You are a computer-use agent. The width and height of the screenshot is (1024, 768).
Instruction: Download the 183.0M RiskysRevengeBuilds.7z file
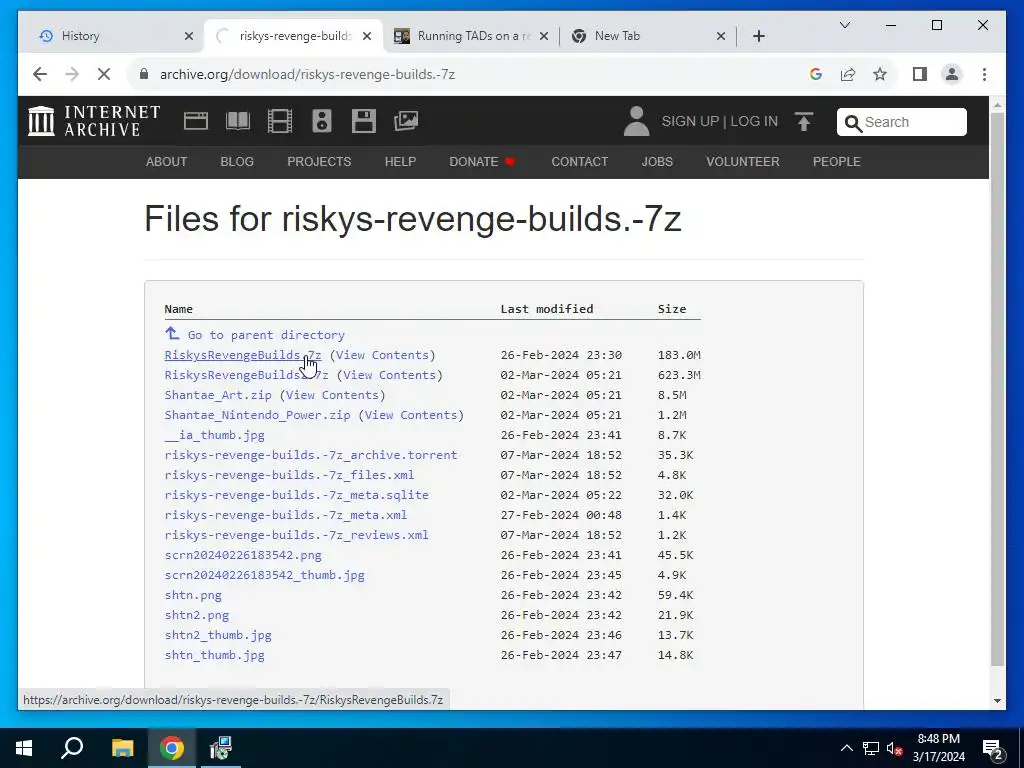(x=243, y=355)
